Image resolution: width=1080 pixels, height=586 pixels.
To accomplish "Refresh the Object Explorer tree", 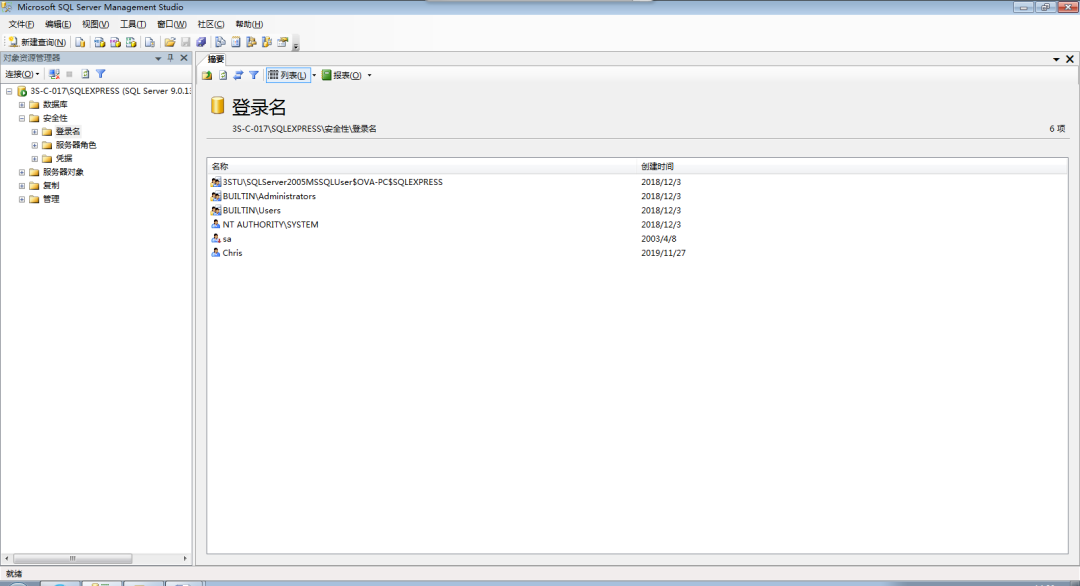I will pos(85,74).
